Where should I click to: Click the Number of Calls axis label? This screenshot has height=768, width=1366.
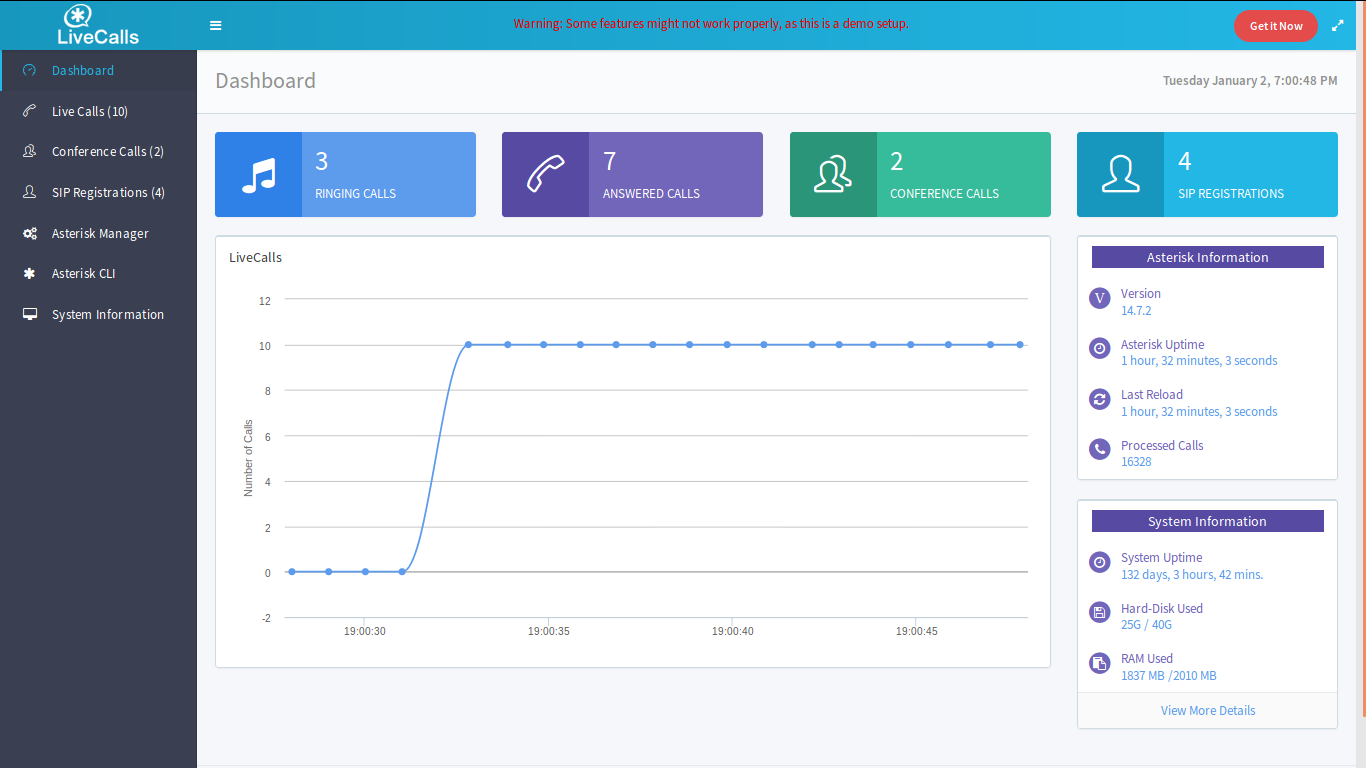[x=249, y=458]
